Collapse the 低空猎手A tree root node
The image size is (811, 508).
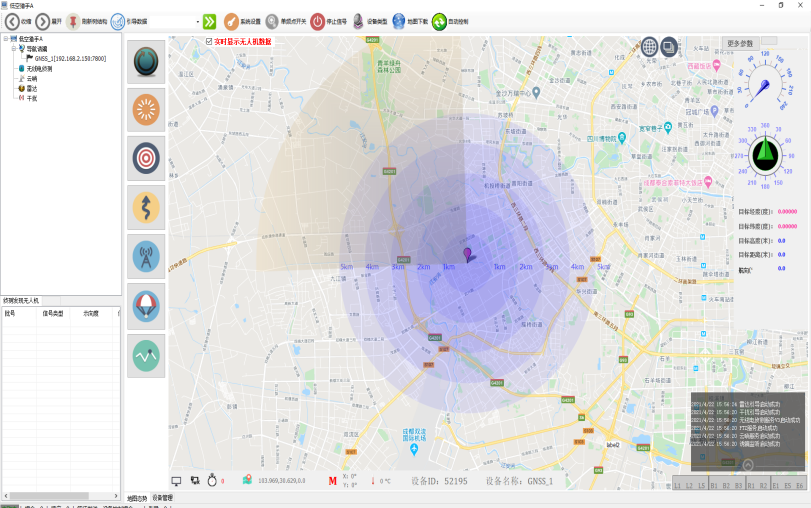coord(6,39)
